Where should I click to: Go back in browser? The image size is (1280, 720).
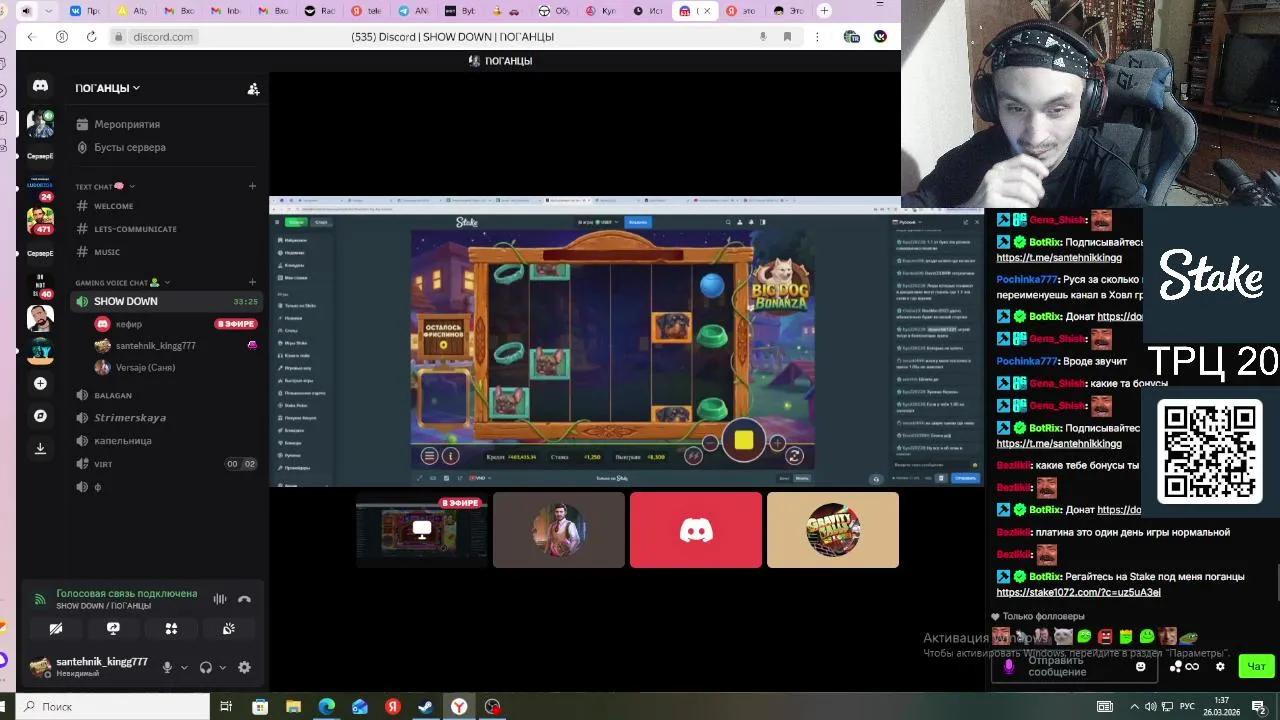(x=31, y=37)
